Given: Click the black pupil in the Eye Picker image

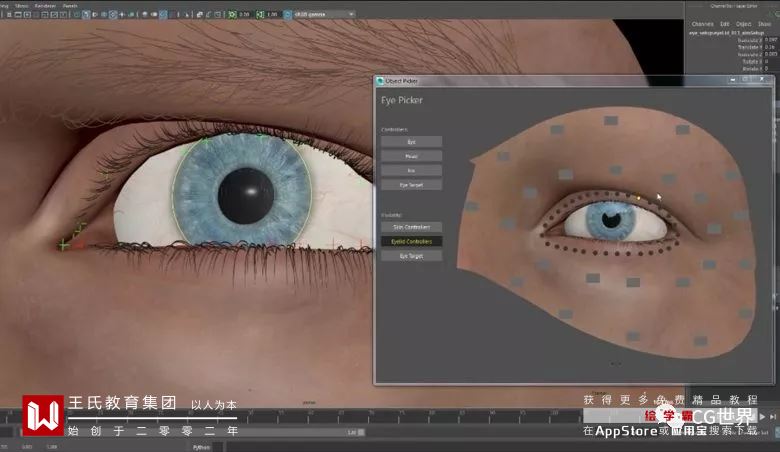Looking at the screenshot, I should coord(611,218).
